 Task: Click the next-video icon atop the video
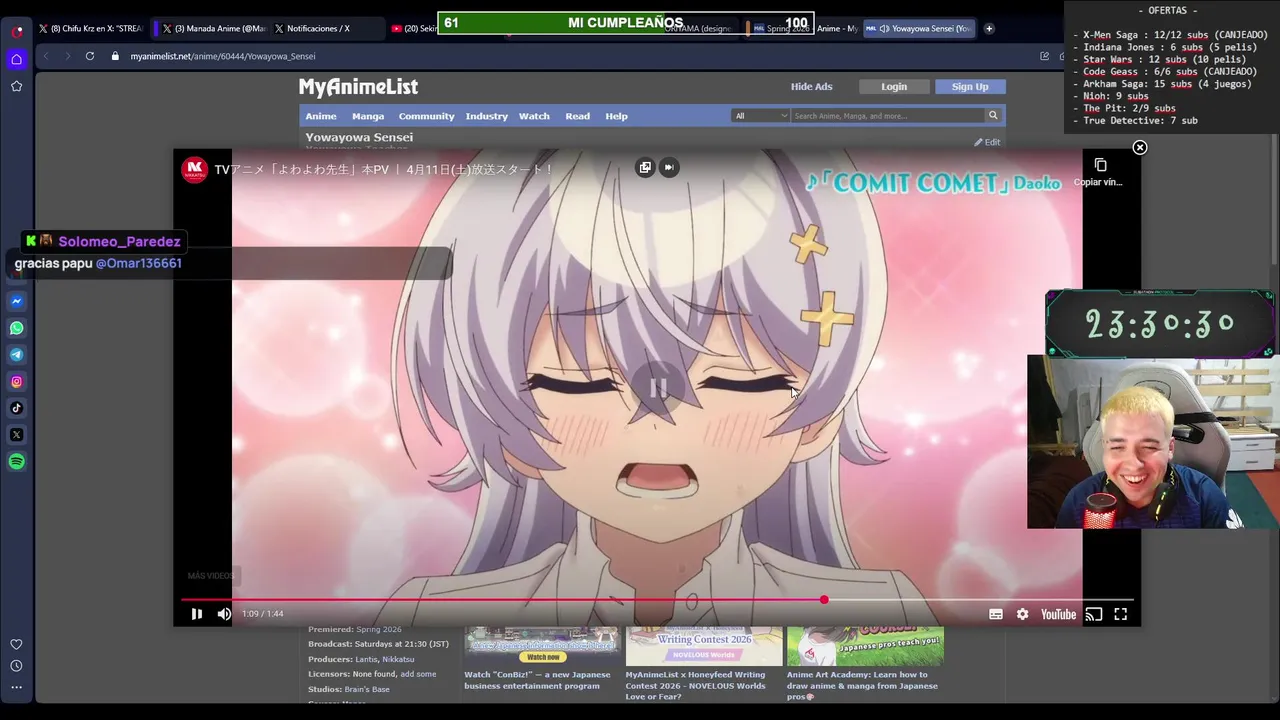[669, 167]
